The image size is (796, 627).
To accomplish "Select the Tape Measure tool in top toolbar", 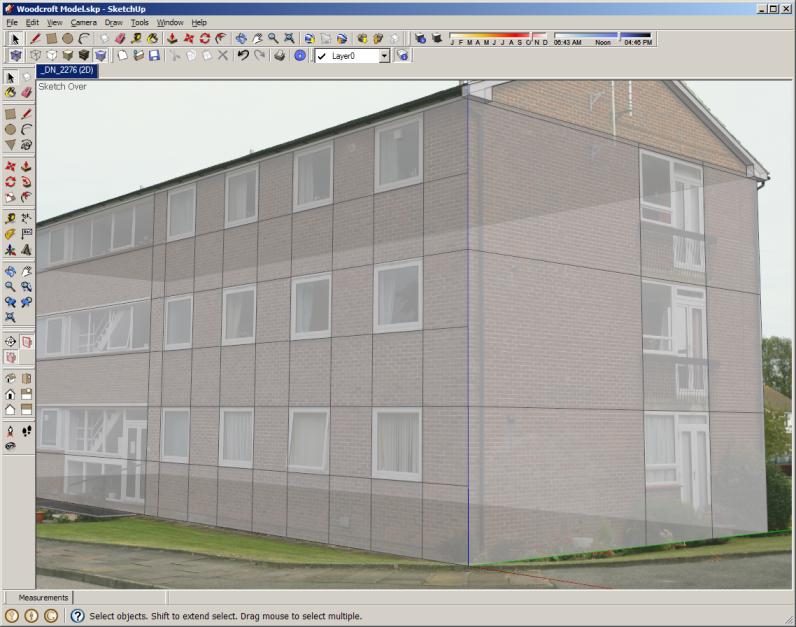I will (x=136, y=39).
